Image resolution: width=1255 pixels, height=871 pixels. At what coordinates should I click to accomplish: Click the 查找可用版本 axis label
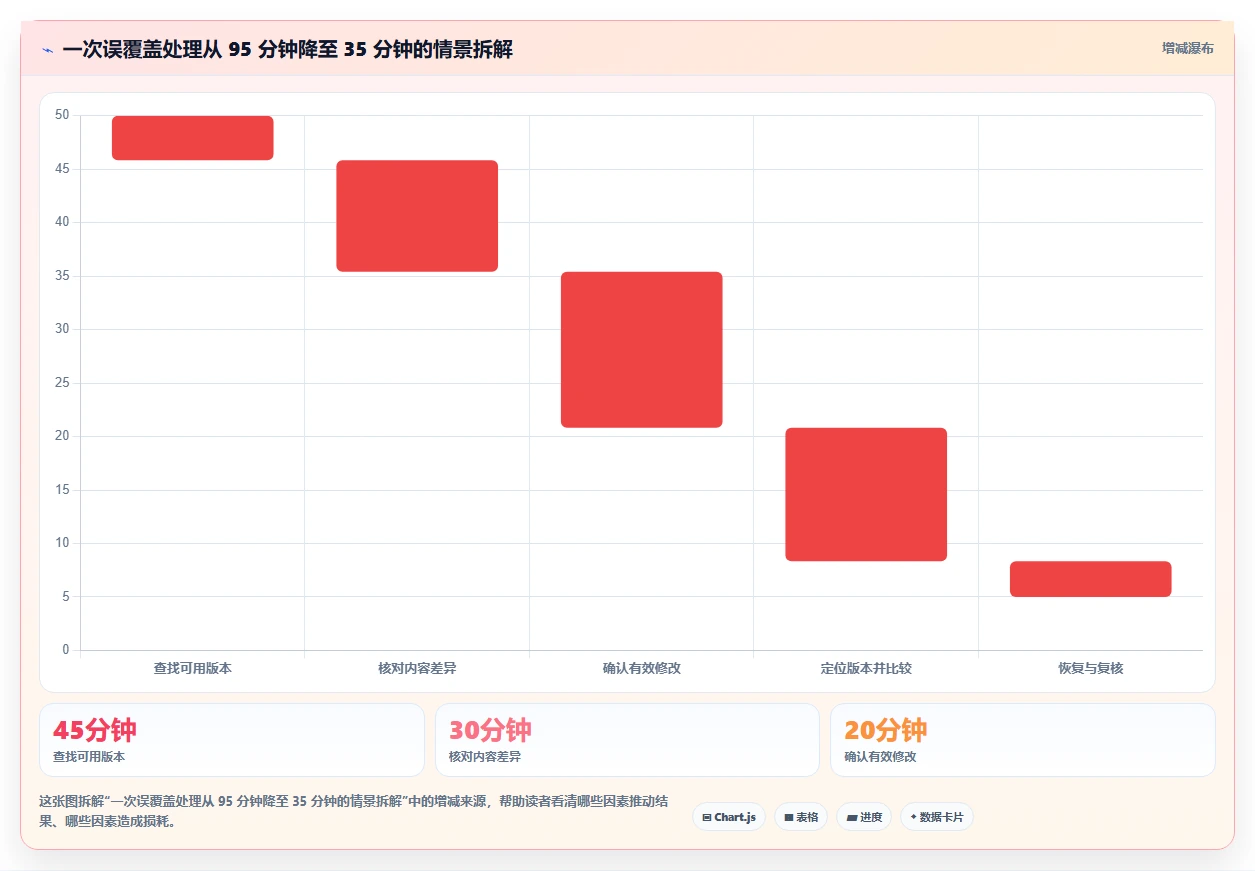193,668
